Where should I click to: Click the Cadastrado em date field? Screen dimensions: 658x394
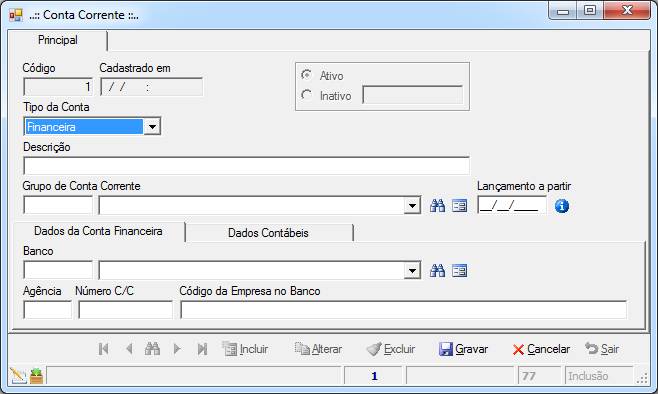pyautogui.click(x=151, y=87)
